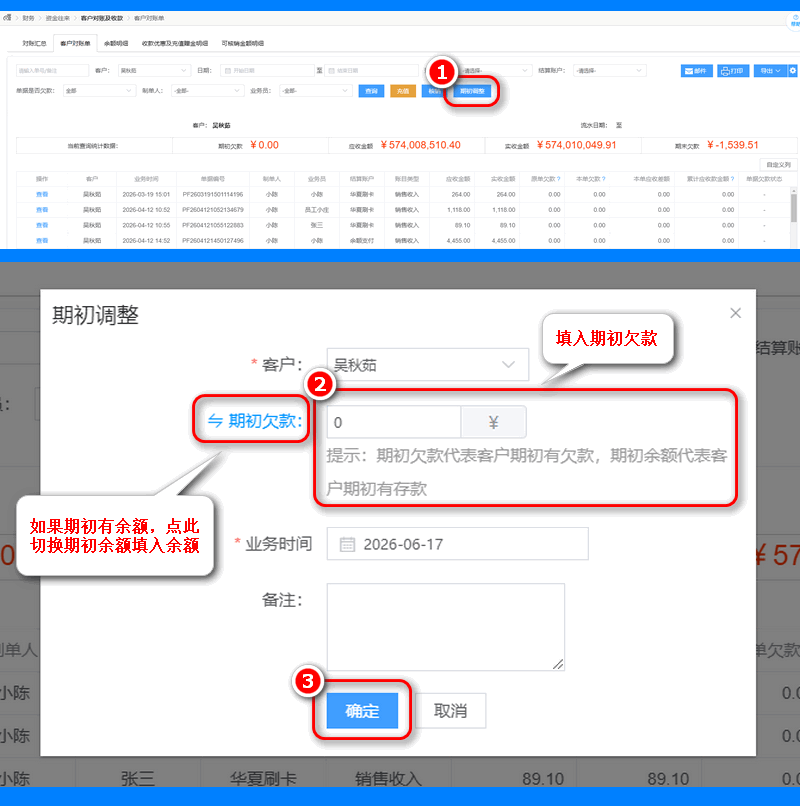This screenshot has height=806, width=800.
Task: Click the 单据编号 column header
Action: coord(213,179)
